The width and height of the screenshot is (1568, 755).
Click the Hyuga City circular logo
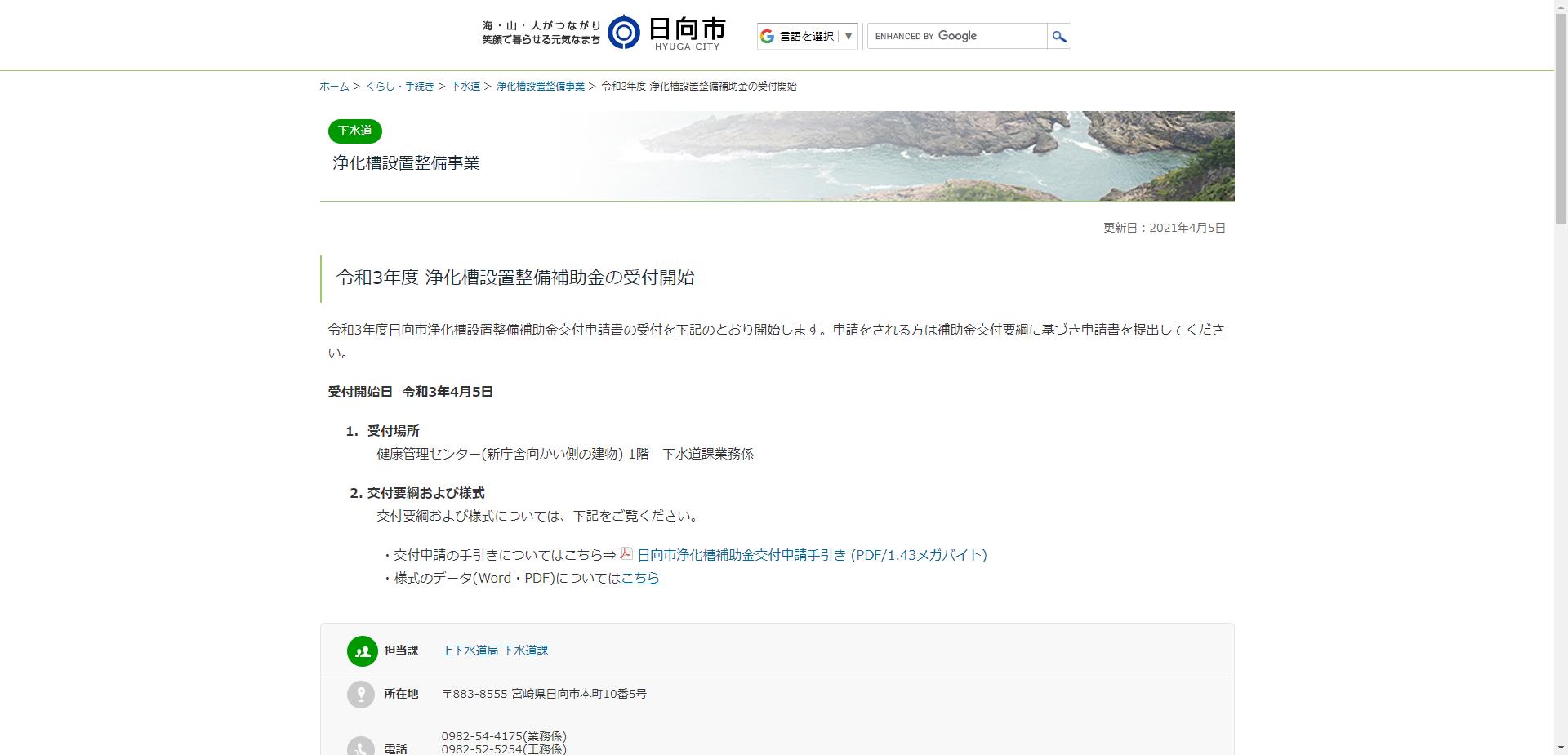(x=625, y=31)
